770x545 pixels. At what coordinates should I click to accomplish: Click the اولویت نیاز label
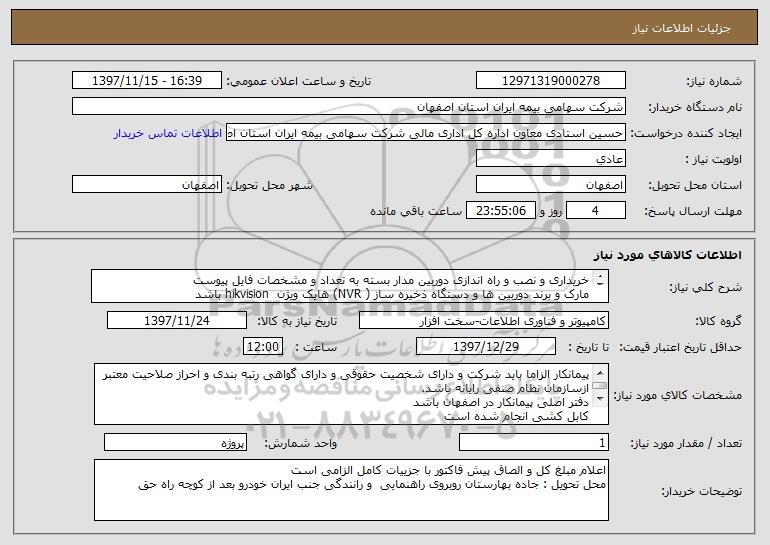pyautogui.click(x=714, y=159)
